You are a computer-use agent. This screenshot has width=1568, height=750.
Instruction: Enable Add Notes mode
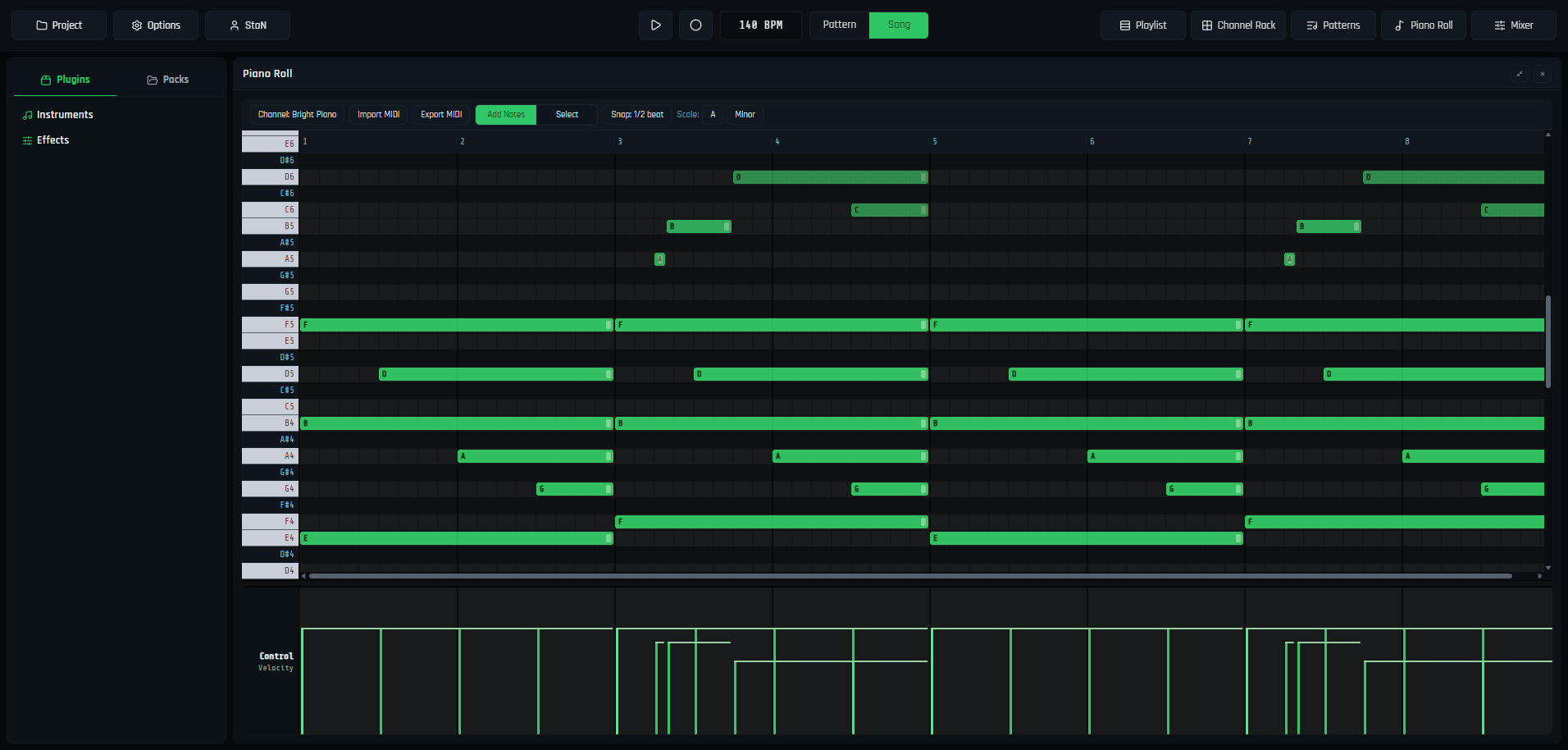(x=506, y=115)
